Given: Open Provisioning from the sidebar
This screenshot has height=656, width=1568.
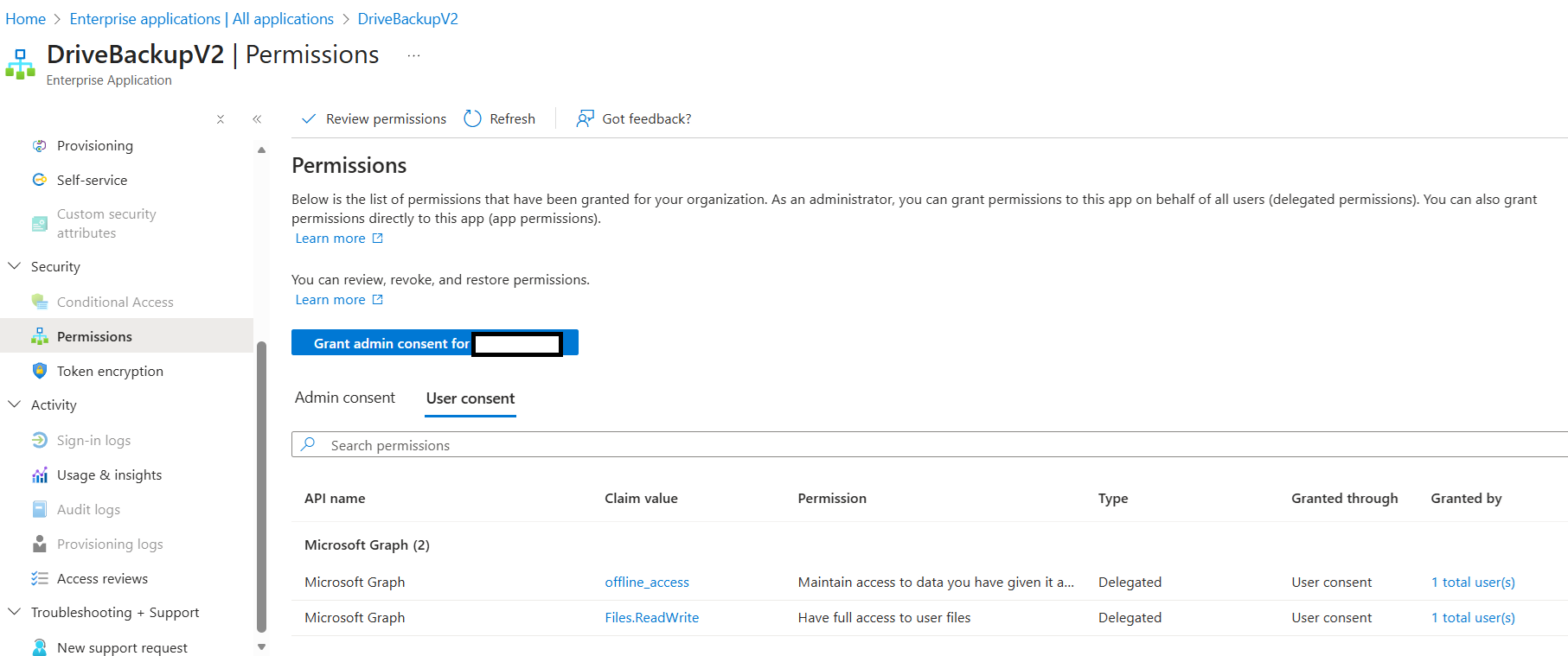Looking at the screenshot, I should [94, 146].
